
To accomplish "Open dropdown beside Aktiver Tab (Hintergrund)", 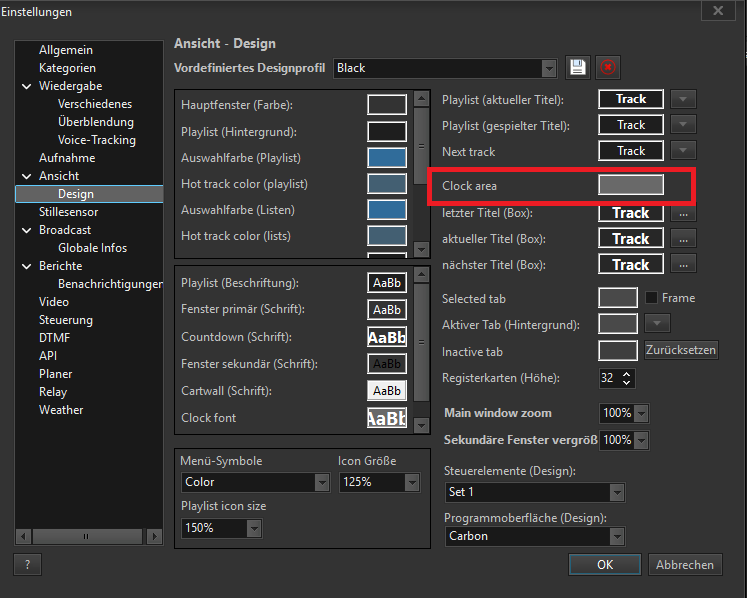I will [x=657, y=324].
